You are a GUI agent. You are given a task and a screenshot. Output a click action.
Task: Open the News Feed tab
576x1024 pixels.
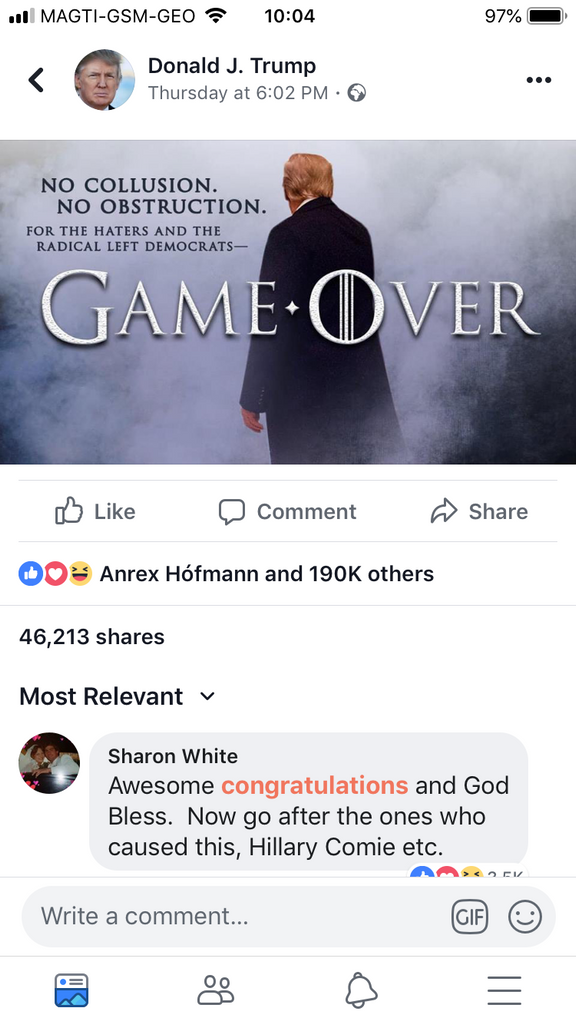72,990
